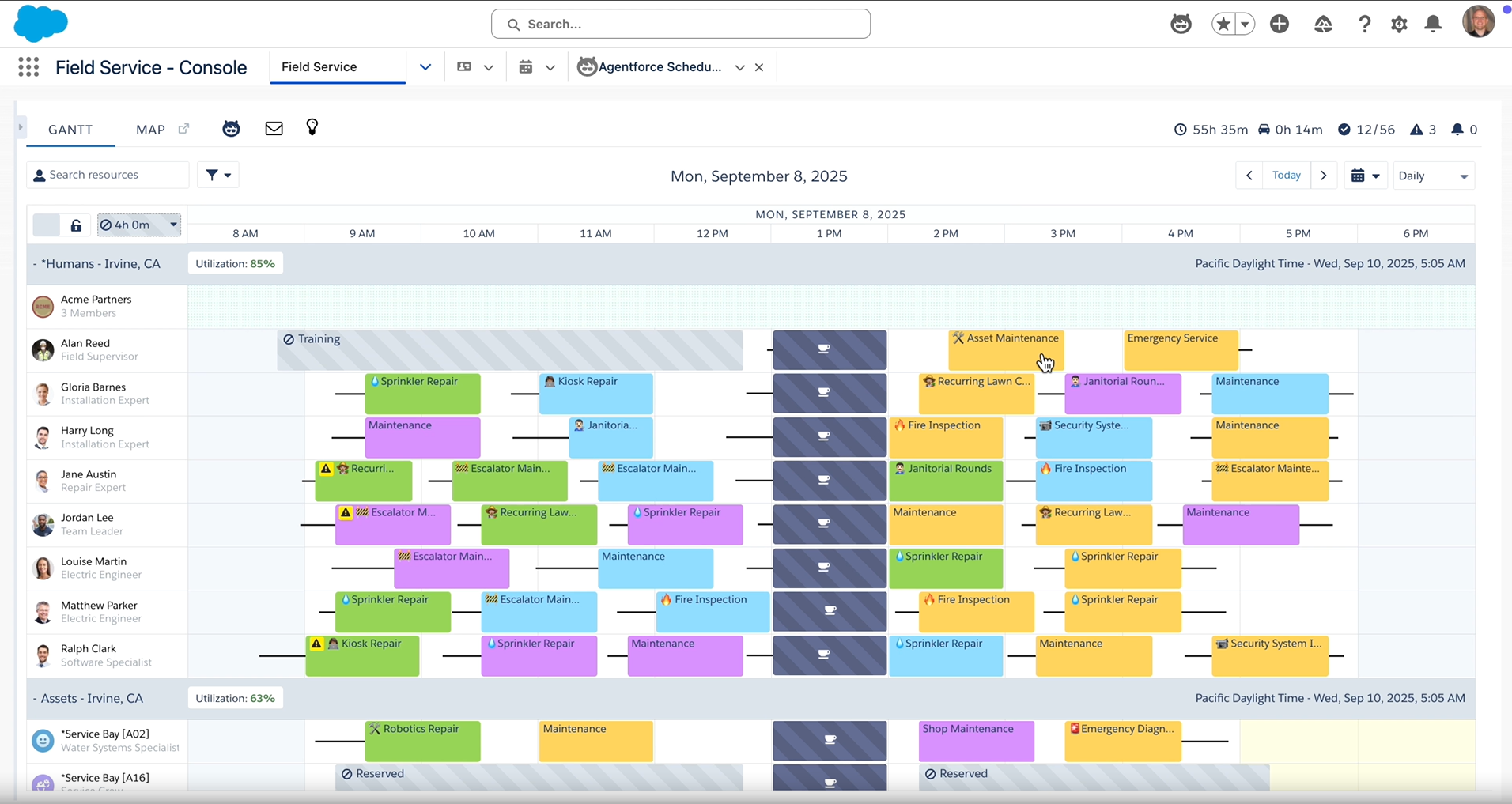Open the user profile avatar
1512x804 pixels.
tap(1479, 21)
